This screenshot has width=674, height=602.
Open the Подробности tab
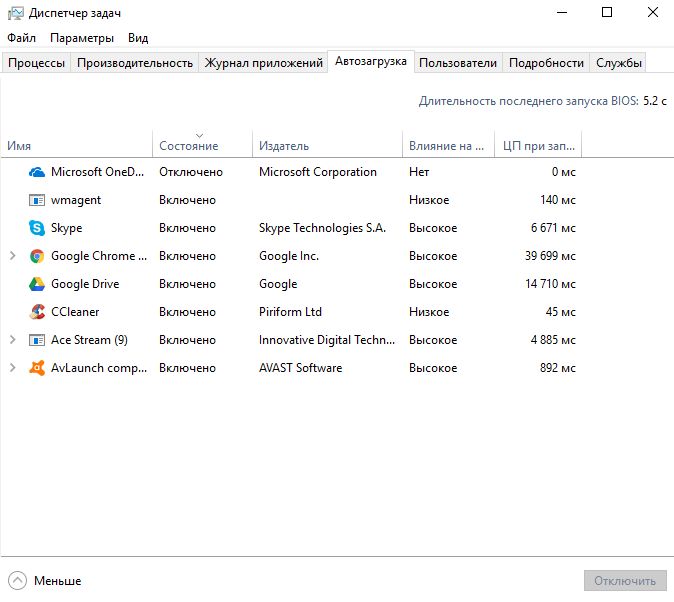546,63
